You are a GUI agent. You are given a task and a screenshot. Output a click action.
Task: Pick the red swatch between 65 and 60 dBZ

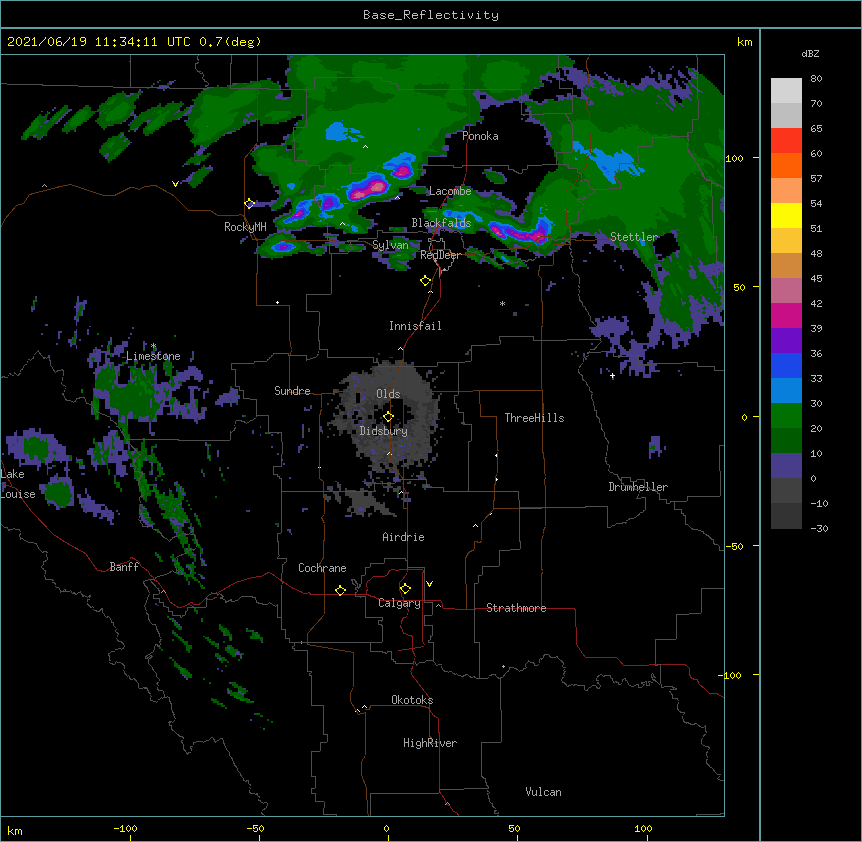coord(786,141)
